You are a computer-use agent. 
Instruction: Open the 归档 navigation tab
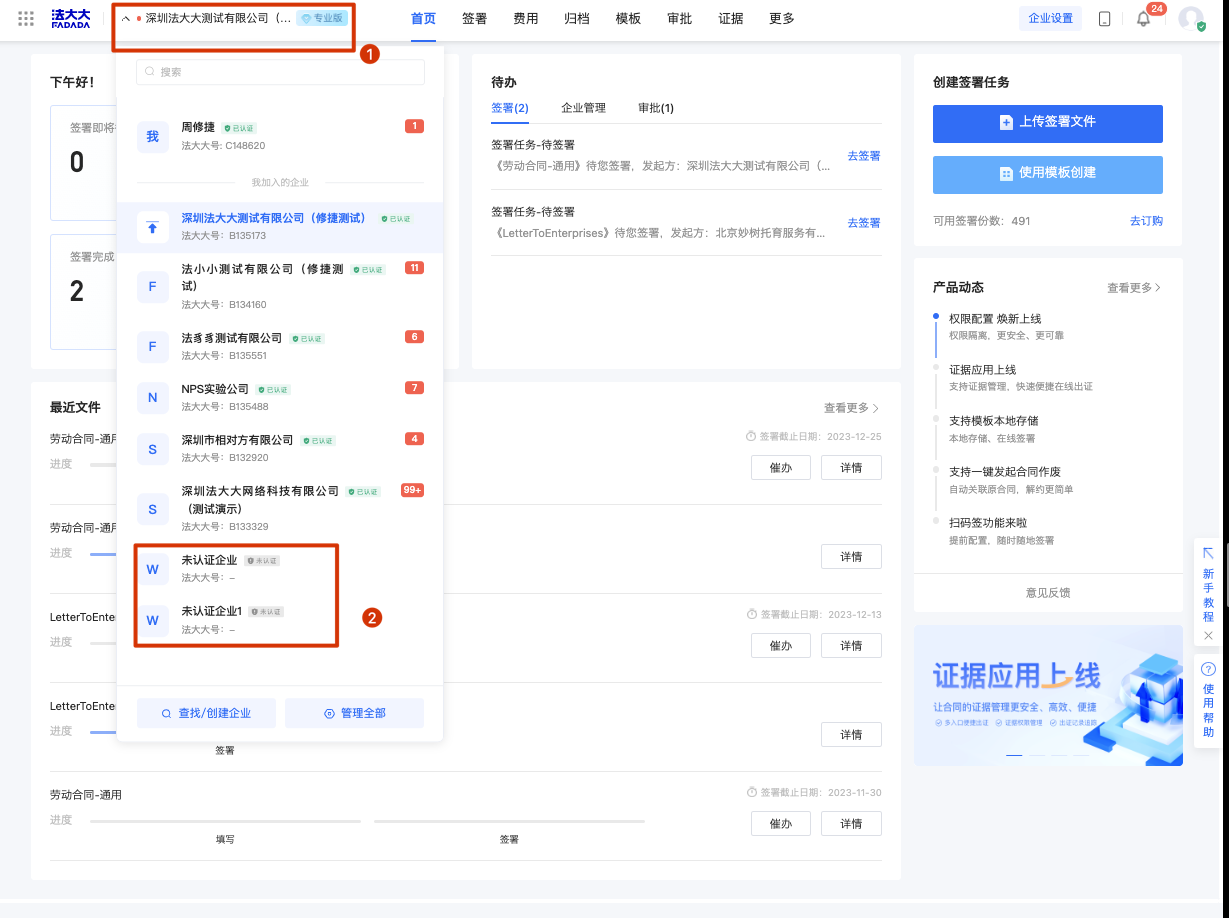pos(577,19)
